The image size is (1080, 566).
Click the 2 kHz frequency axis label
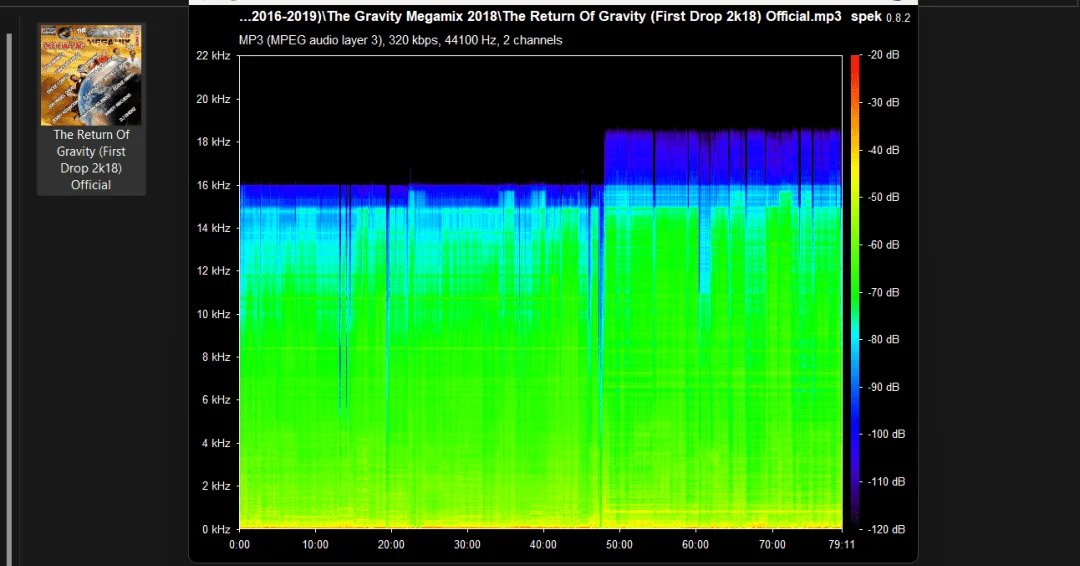[216, 485]
